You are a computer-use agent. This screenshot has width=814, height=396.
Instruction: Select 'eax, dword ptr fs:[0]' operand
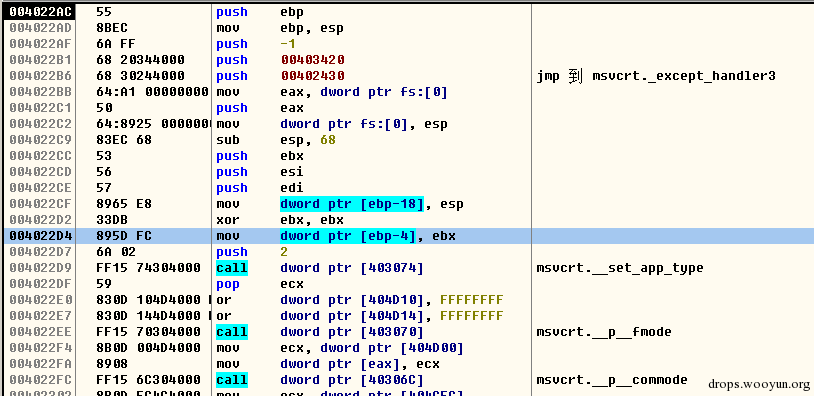(364, 92)
